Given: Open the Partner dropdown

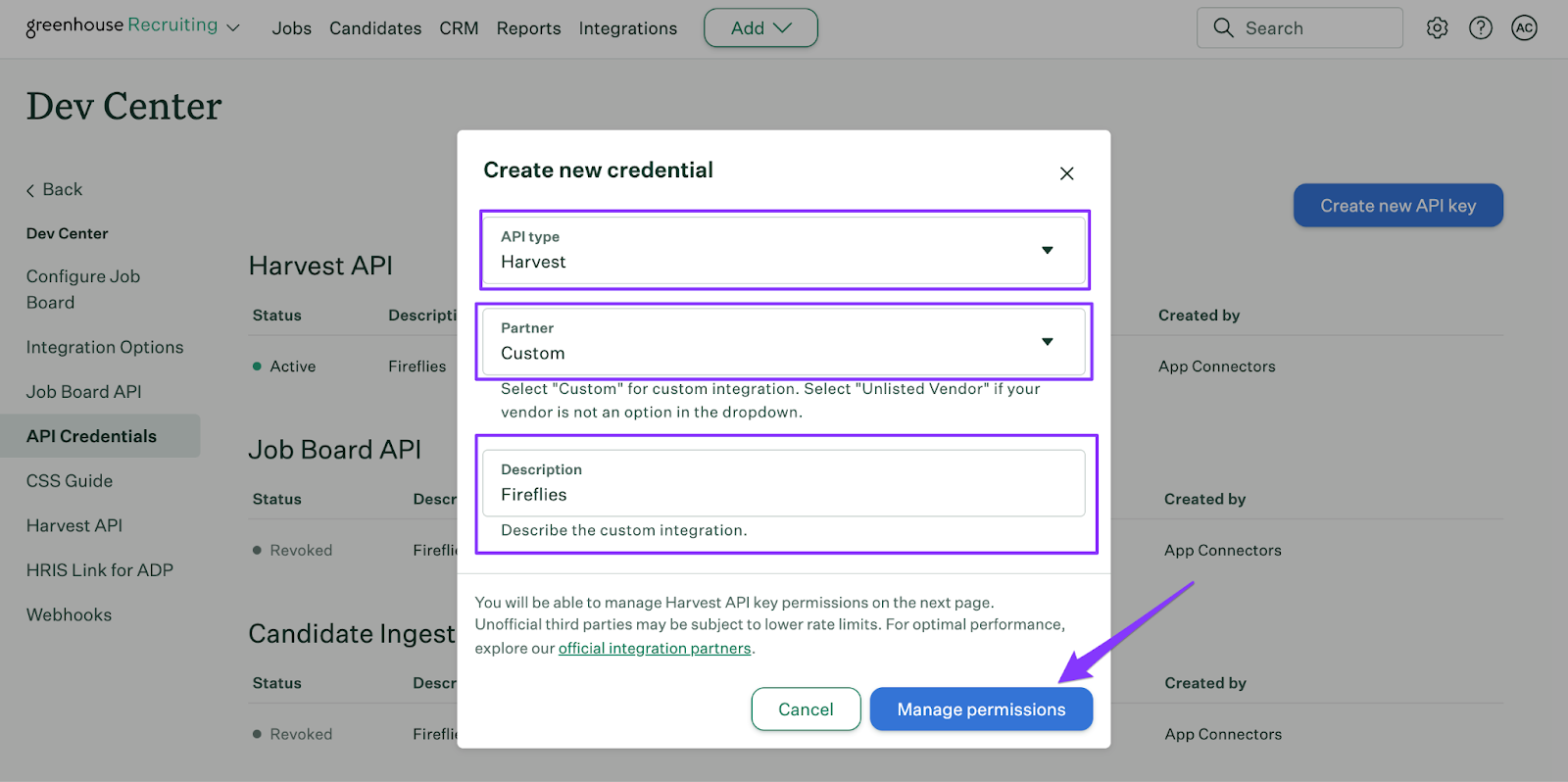Looking at the screenshot, I should (x=1047, y=341).
